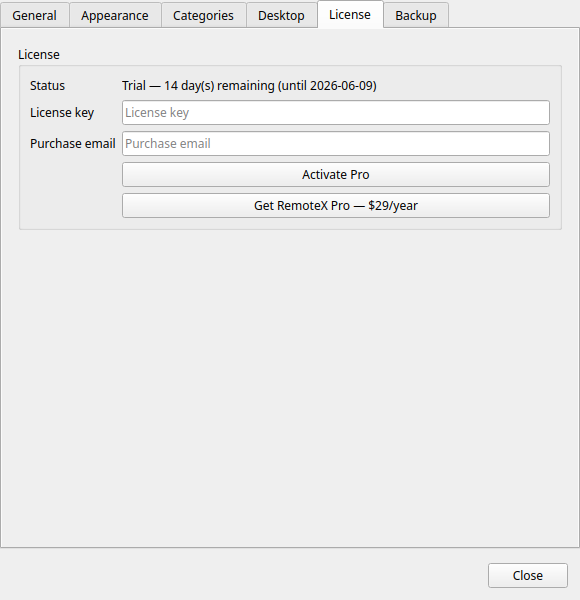Click the "License" group heading
This screenshot has height=600, width=580.
click(39, 54)
